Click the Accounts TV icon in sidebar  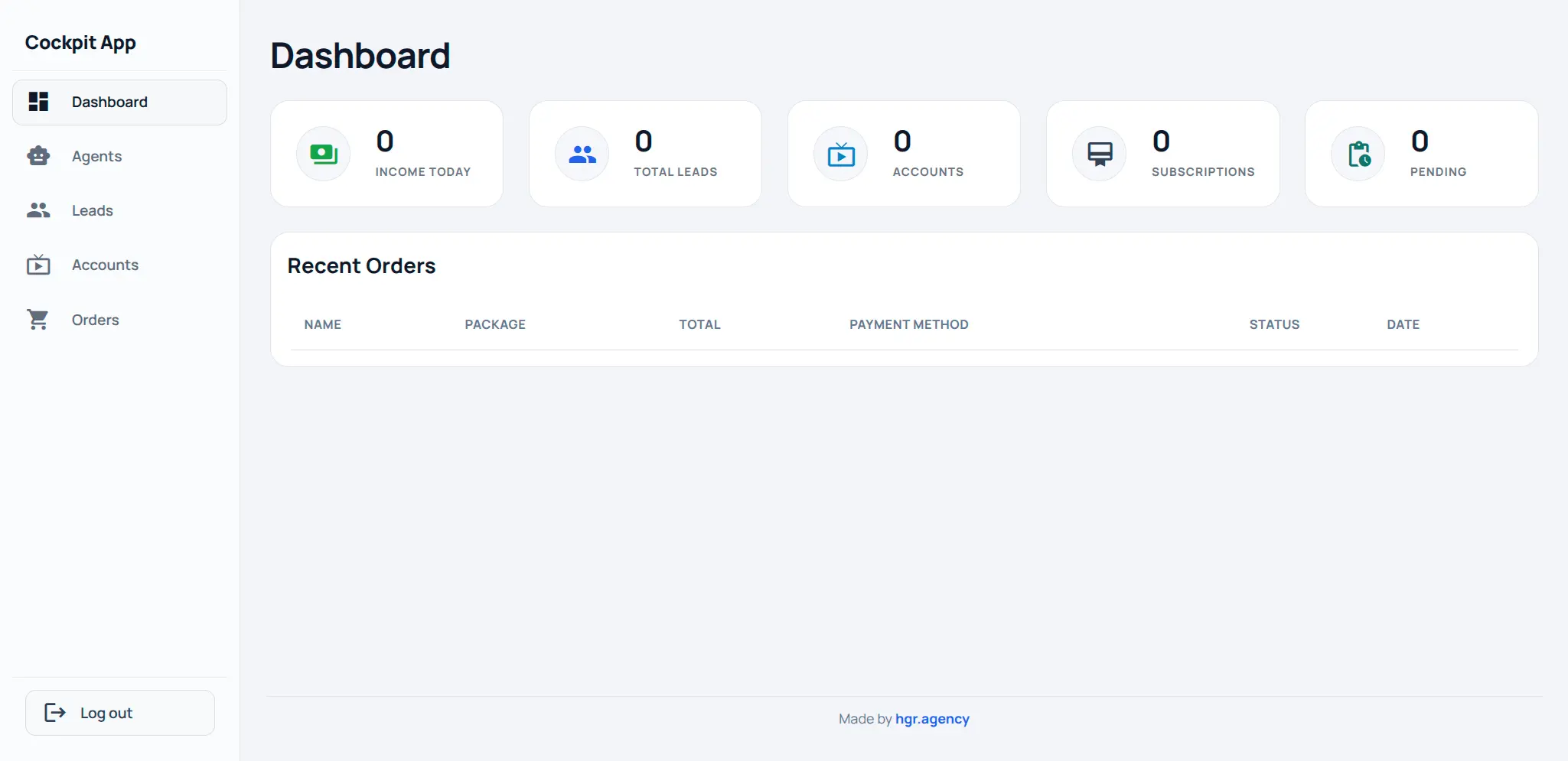[x=38, y=265]
